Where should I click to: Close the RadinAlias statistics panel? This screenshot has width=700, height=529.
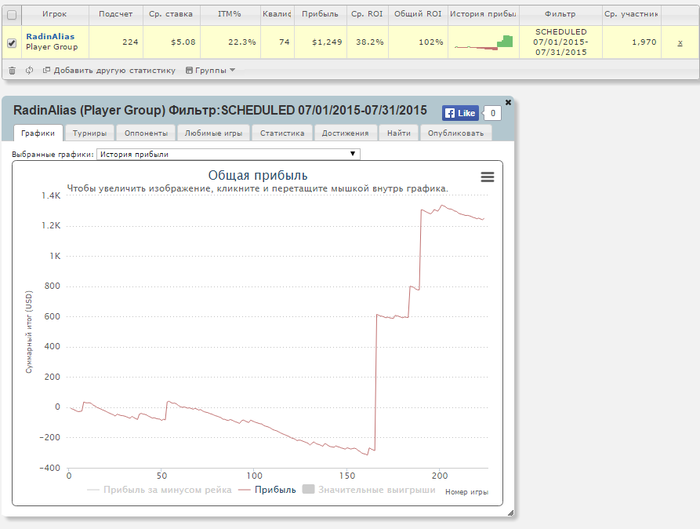[x=508, y=102]
